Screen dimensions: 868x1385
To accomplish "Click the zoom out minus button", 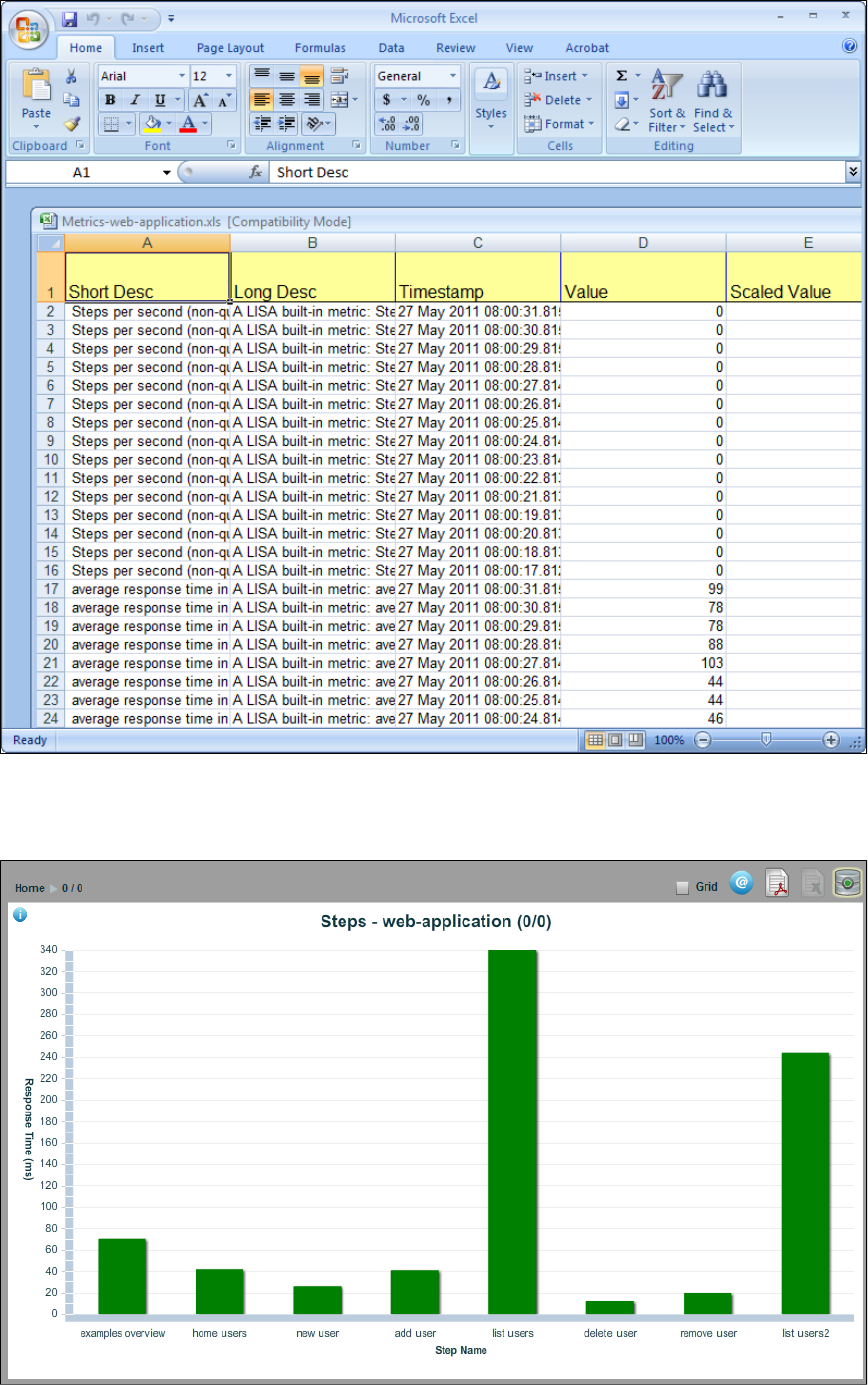I will click(x=702, y=740).
